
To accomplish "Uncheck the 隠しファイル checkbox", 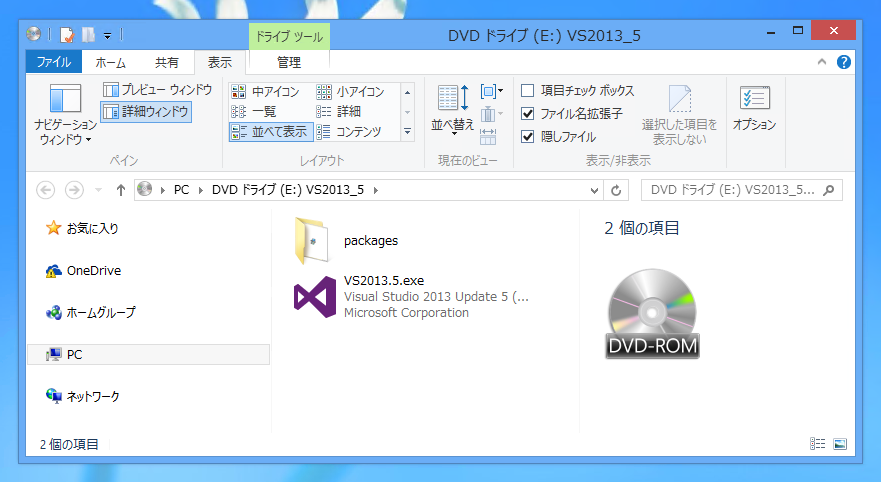I will 528,137.
